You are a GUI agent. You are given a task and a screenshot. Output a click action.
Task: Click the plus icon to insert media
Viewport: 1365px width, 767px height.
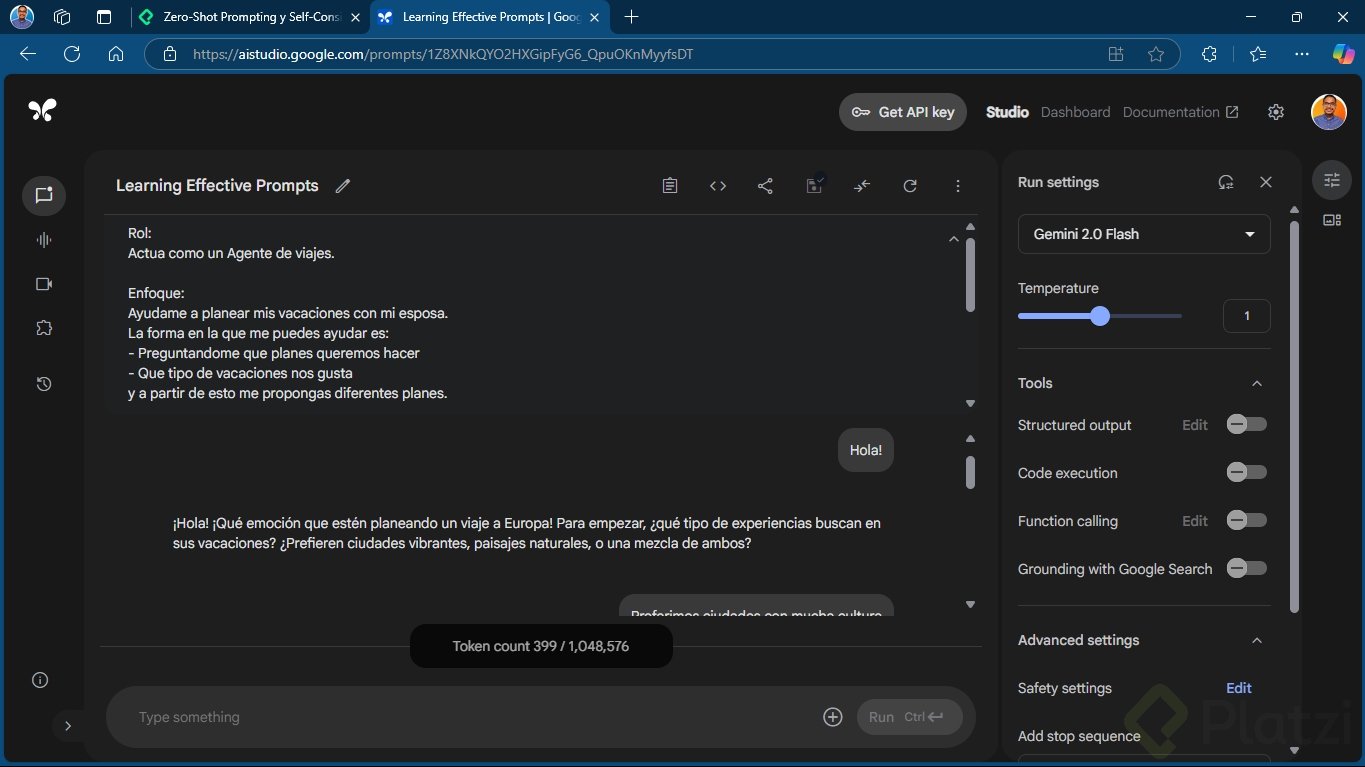coord(832,717)
